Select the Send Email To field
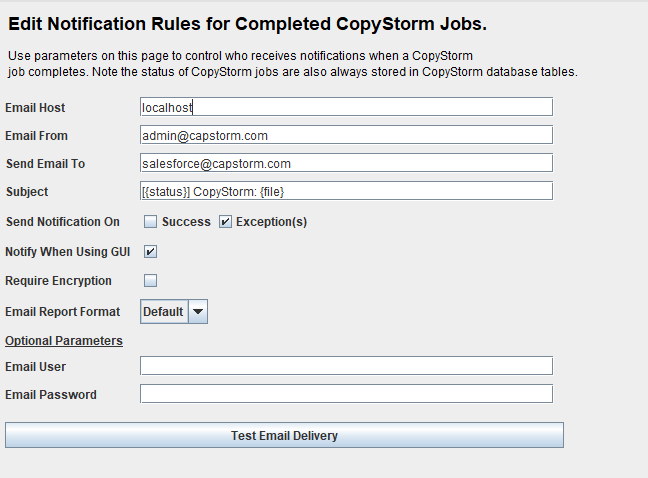The image size is (648, 478). coord(346,163)
